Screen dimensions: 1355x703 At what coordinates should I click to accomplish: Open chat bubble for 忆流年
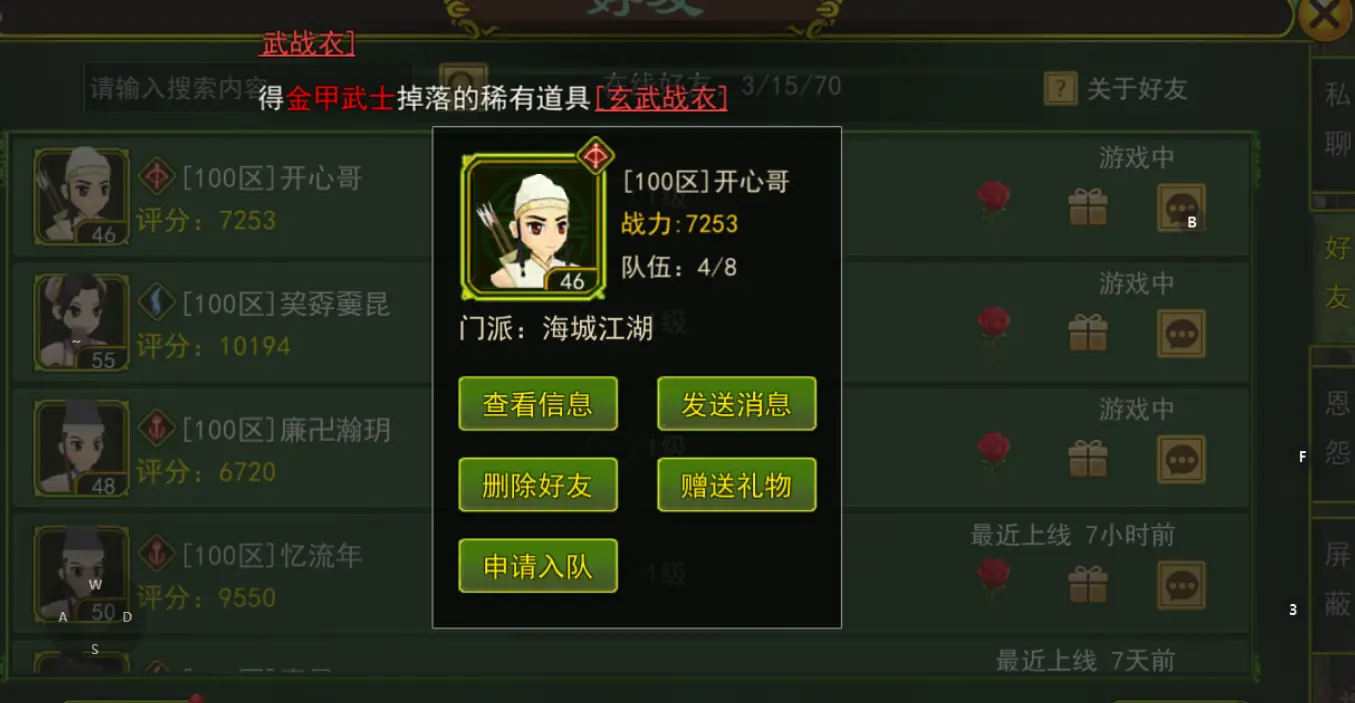1181,586
